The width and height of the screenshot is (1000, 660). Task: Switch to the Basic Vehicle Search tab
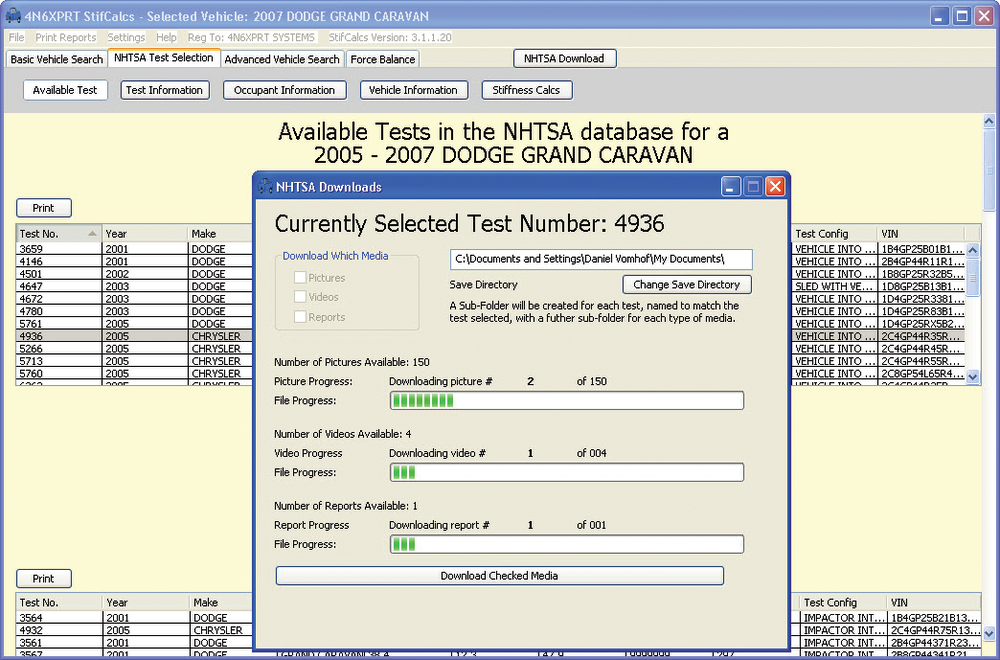click(x=56, y=59)
